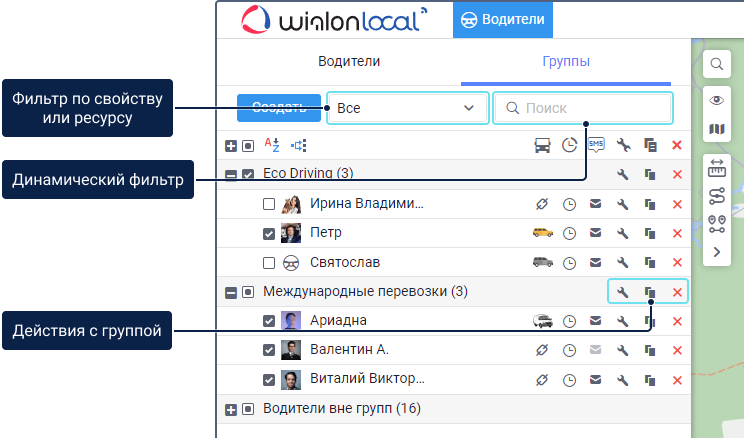
Task: Click the unbound unit icon for Валентин А.
Action: (x=542, y=350)
